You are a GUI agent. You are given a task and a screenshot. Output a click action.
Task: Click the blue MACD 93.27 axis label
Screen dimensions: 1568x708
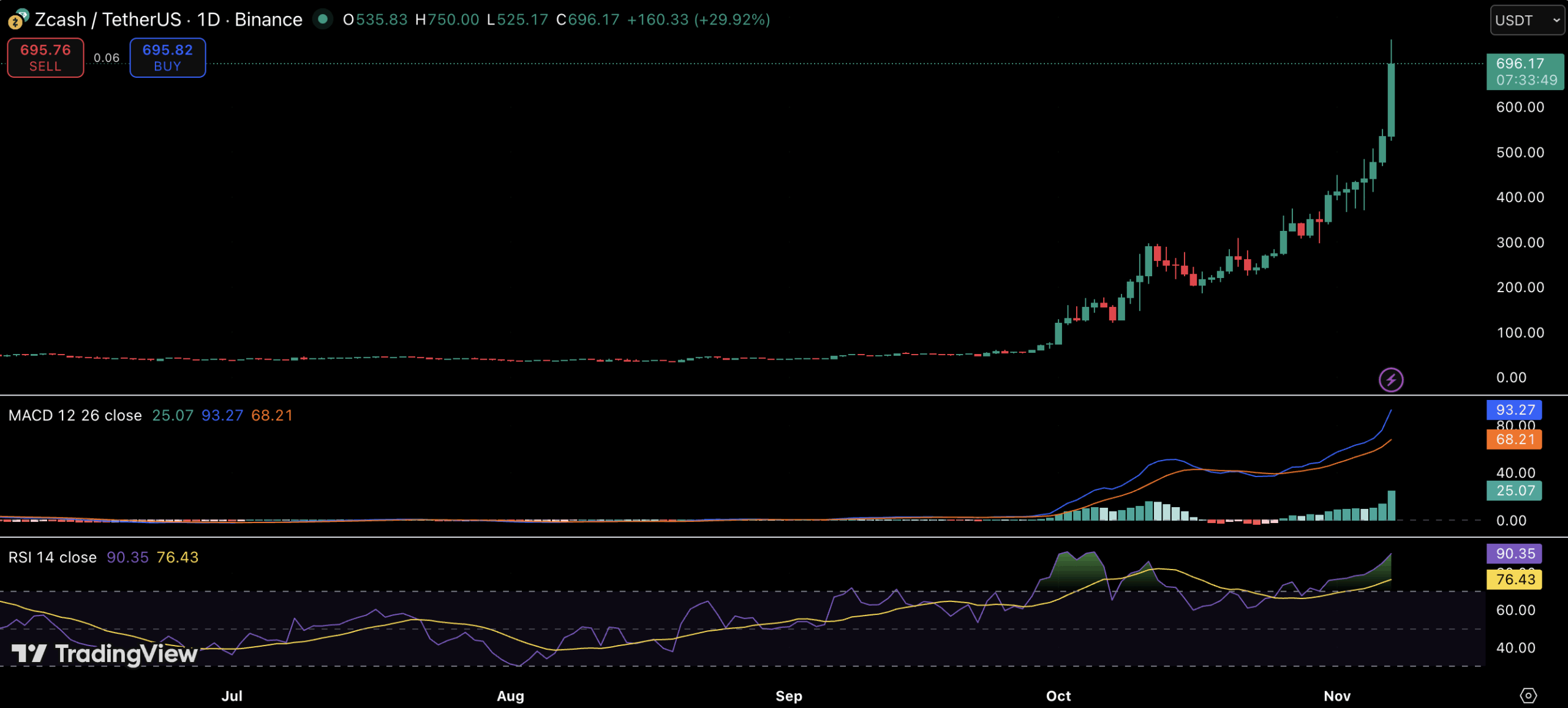pyautogui.click(x=1514, y=410)
